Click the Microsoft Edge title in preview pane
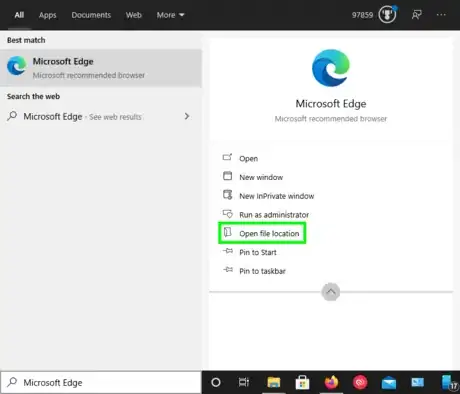The width and height of the screenshot is (460, 394). click(x=331, y=104)
